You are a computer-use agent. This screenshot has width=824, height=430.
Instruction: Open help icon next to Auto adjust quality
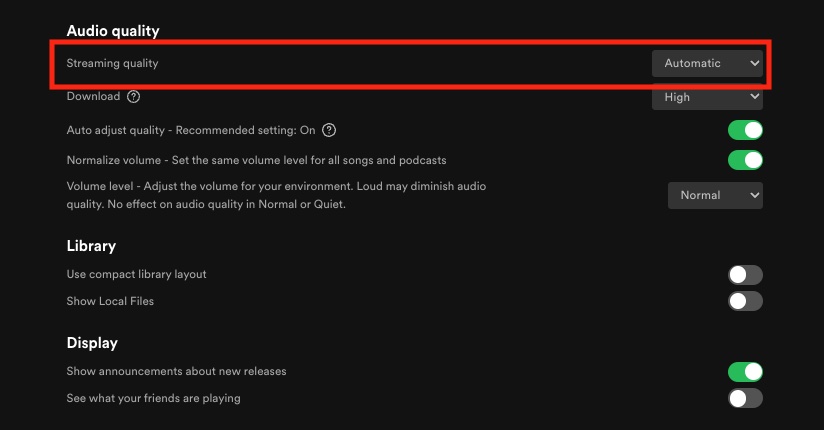[329, 130]
